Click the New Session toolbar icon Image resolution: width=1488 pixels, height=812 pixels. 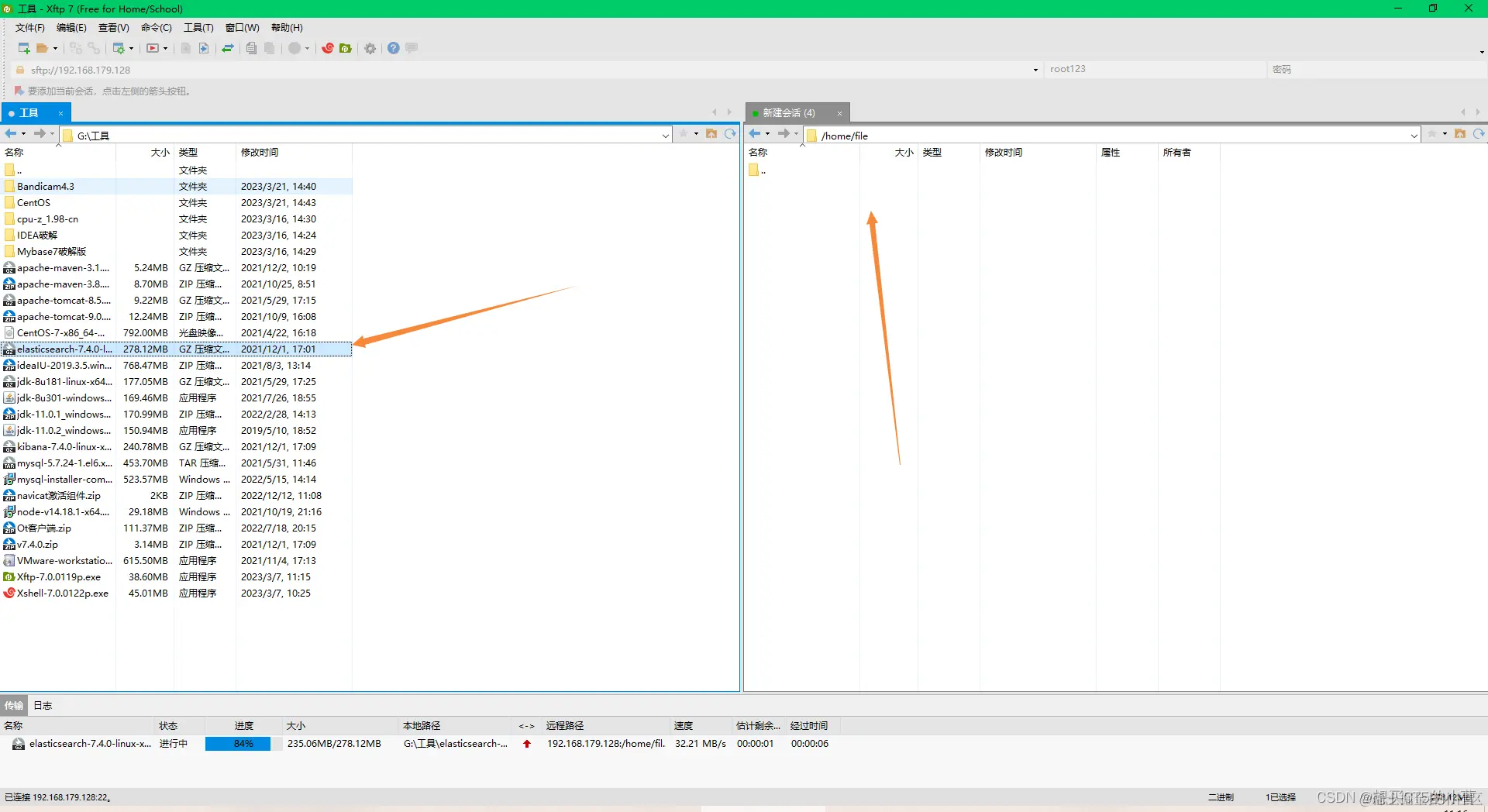coord(24,48)
